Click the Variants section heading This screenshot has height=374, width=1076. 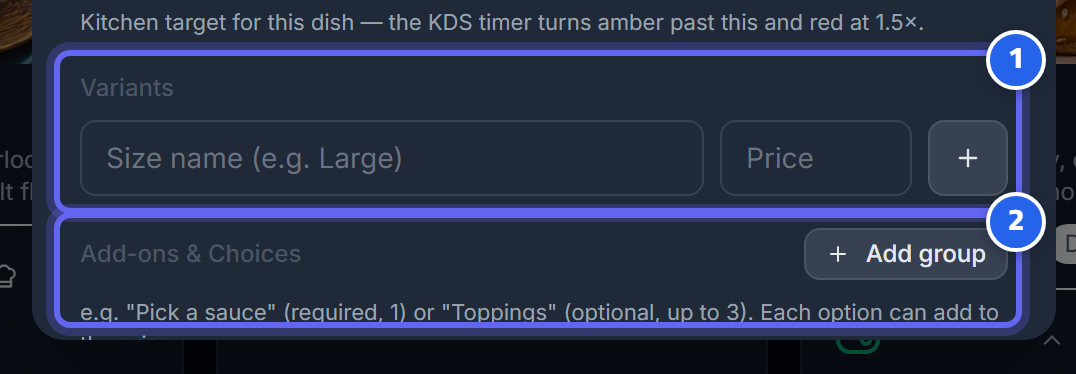[127, 88]
